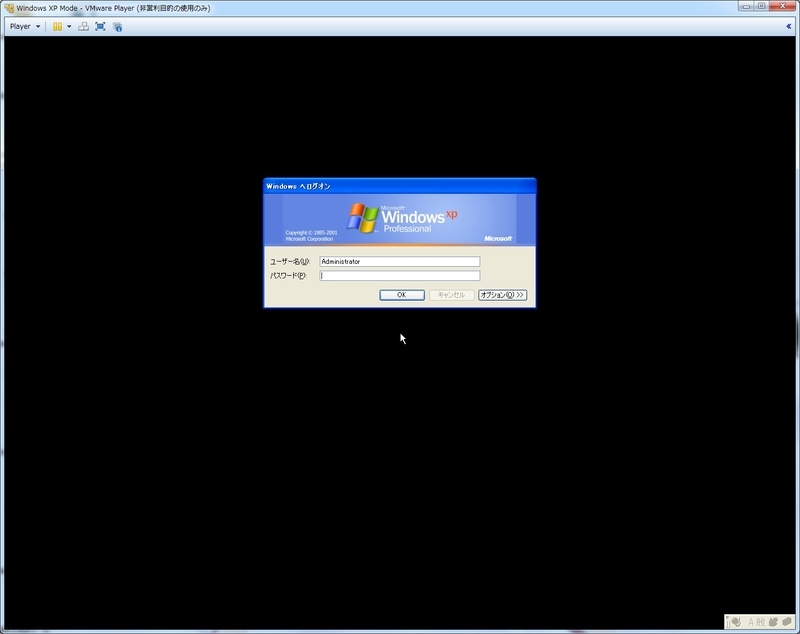Change IME conversion mode labeled 般

point(760,622)
